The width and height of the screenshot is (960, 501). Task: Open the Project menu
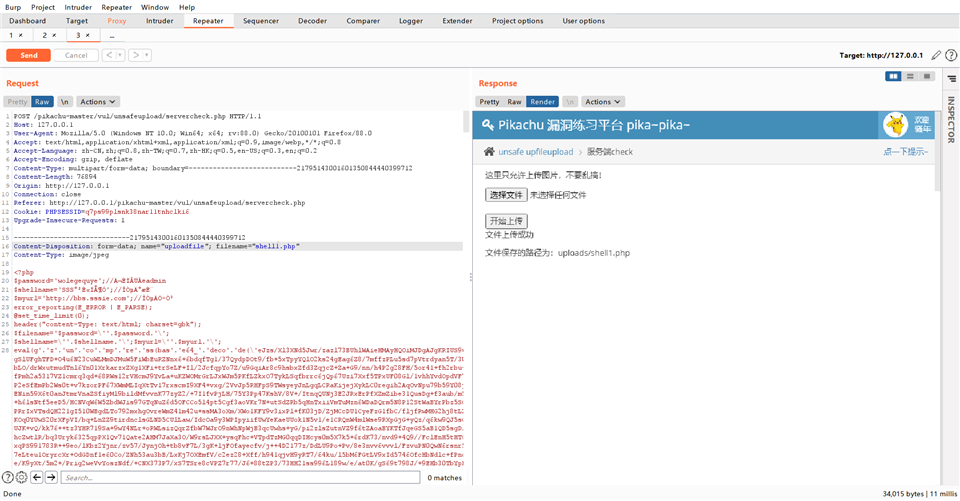click(43, 7)
